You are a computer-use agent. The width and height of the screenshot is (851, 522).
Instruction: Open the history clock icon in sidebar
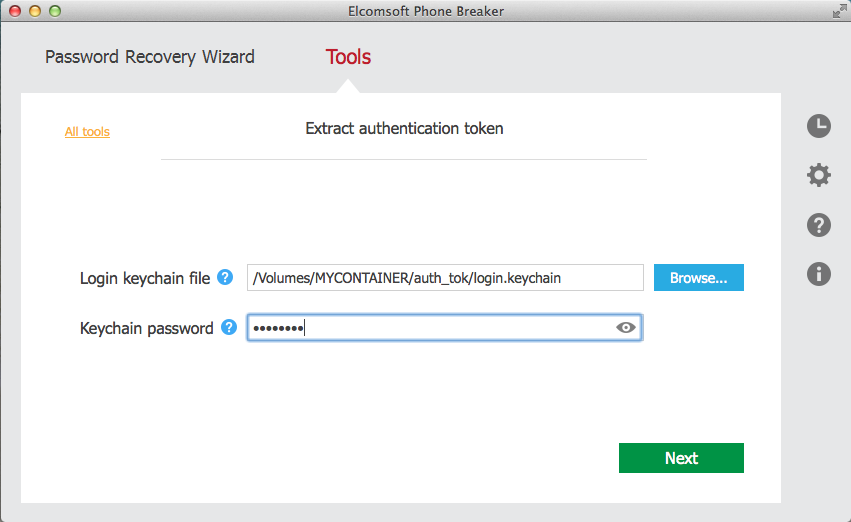(x=818, y=126)
